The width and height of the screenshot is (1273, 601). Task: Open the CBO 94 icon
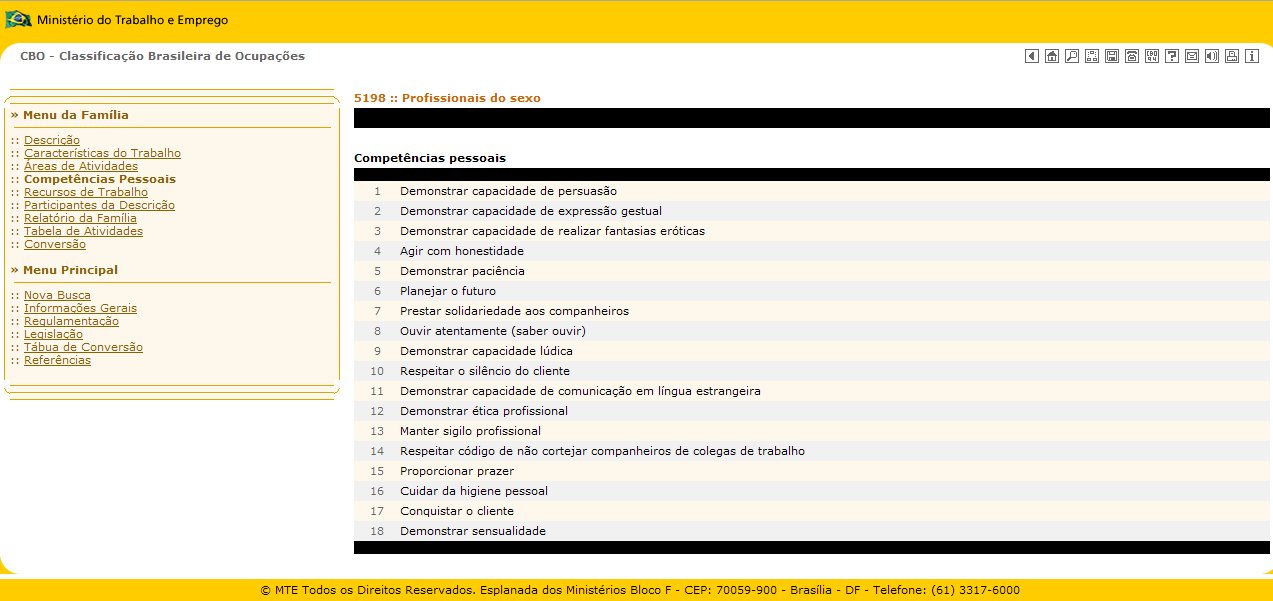[1152, 56]
